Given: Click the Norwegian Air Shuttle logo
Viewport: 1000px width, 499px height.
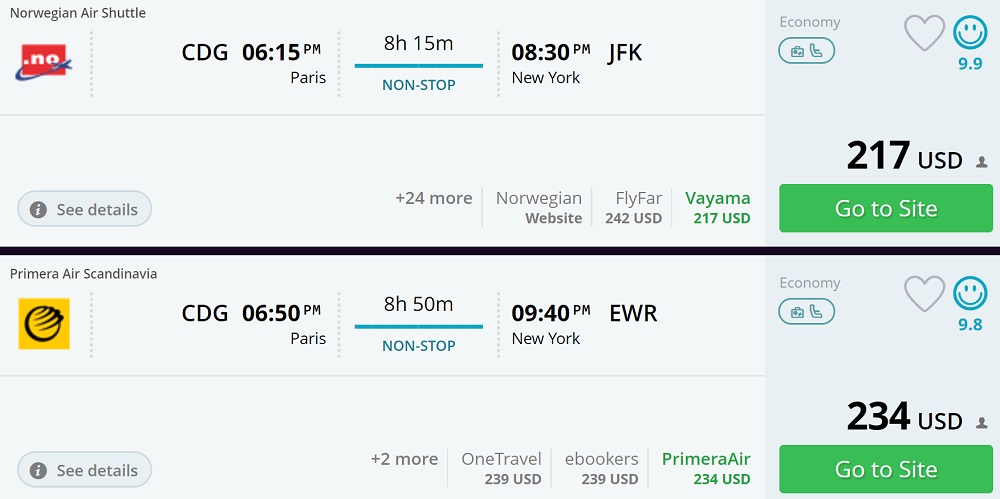Looking at the screenshot, I should click(44, 62).
